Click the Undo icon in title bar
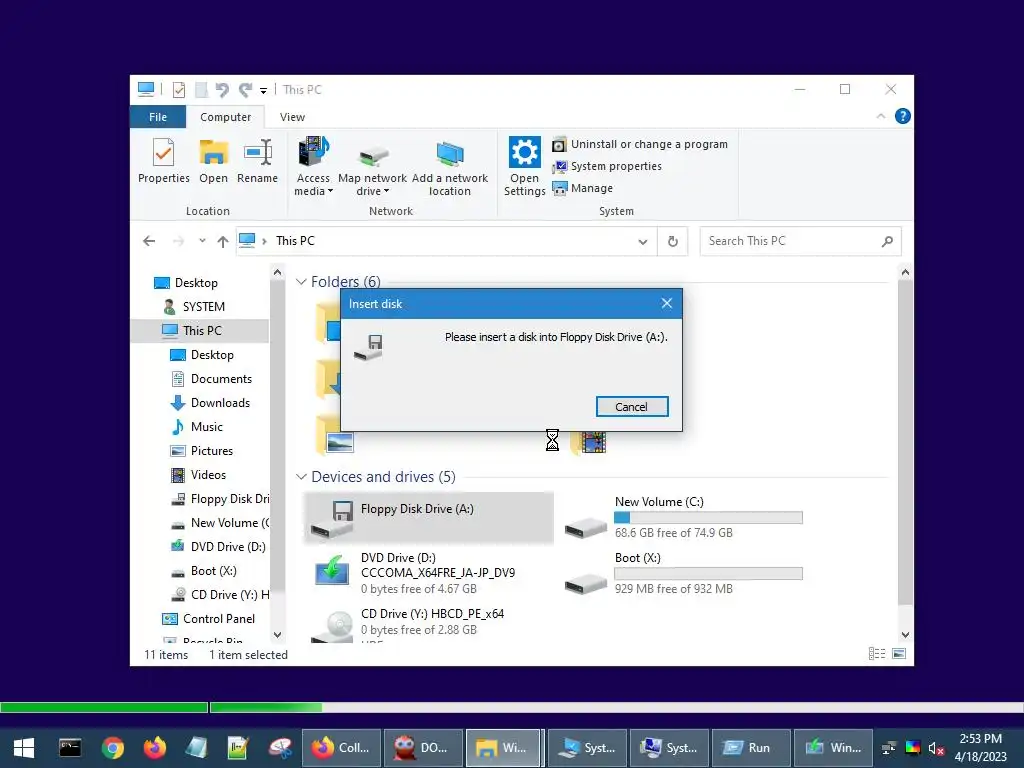1024x768 pixels. coord(222,89)
